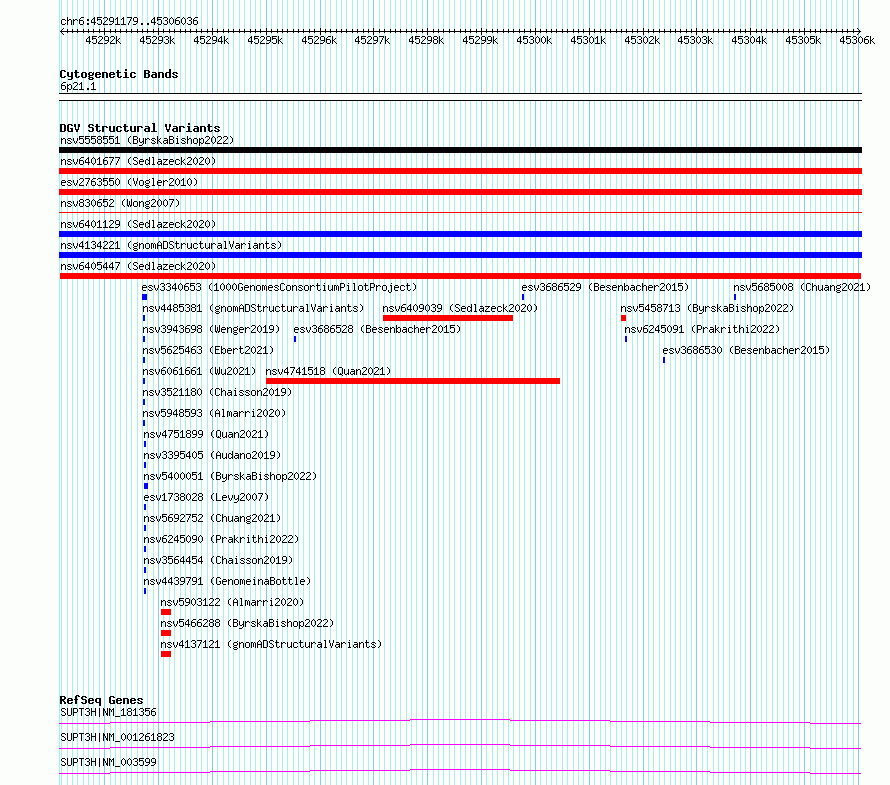890x785 pixels.
Task: Click the 6p21.1 cytogenetic band label
Action: (x=78, y=86)
